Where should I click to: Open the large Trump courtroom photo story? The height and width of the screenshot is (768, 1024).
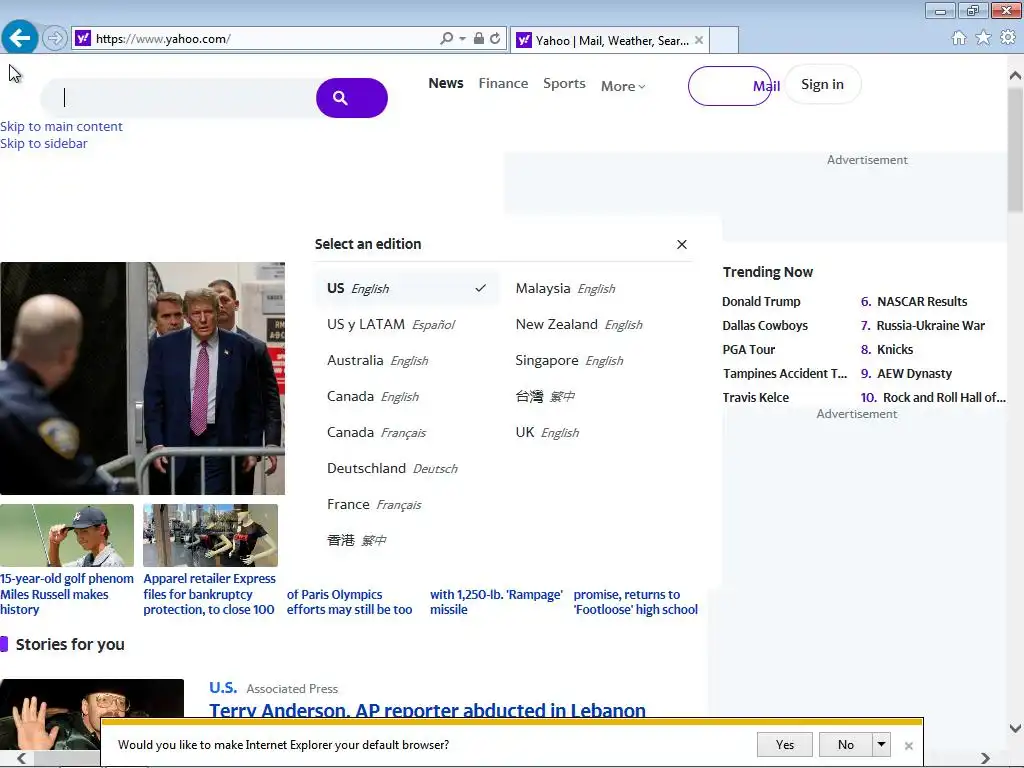click(142, 379)
